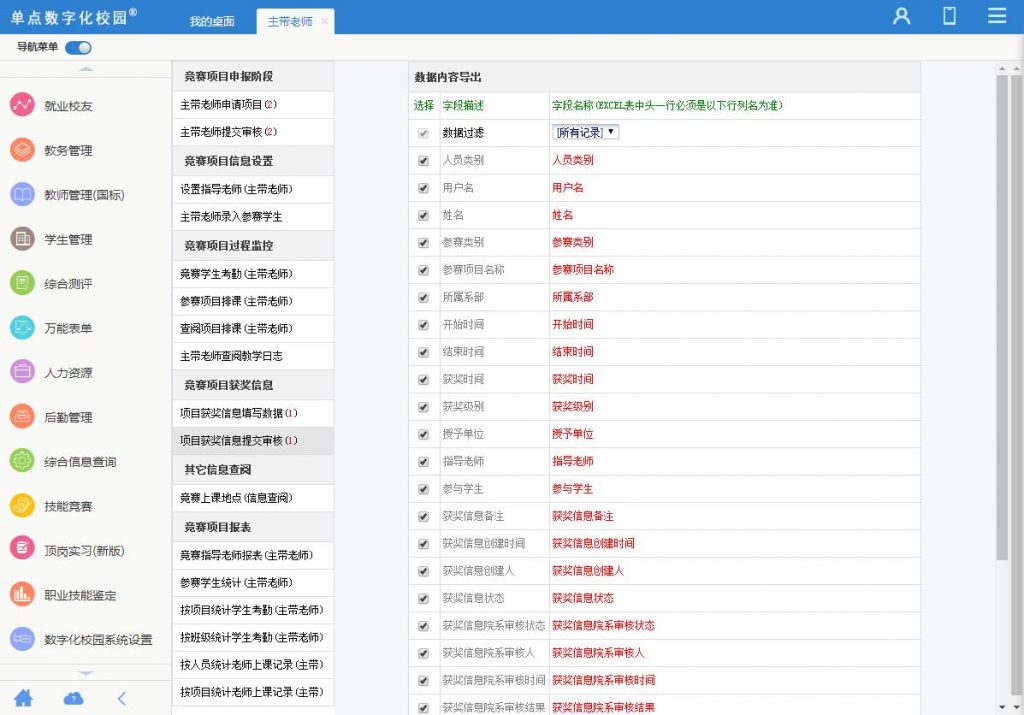1024x715 pixels.
Task: Open 参赛学生统计(主带老师) report link
Action: click(x=253, y=582)
